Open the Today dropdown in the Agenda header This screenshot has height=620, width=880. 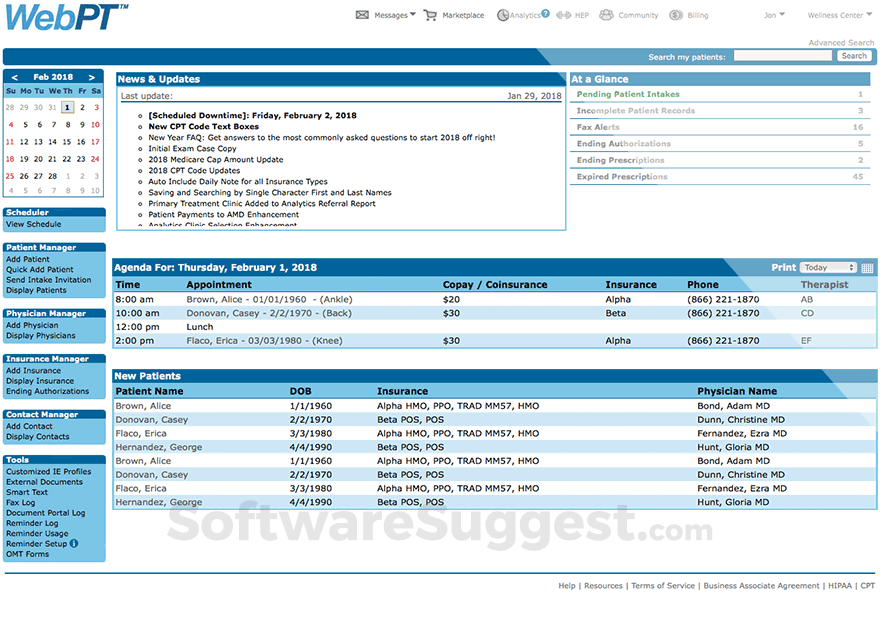pyautogui.click(x=827, y=268)
